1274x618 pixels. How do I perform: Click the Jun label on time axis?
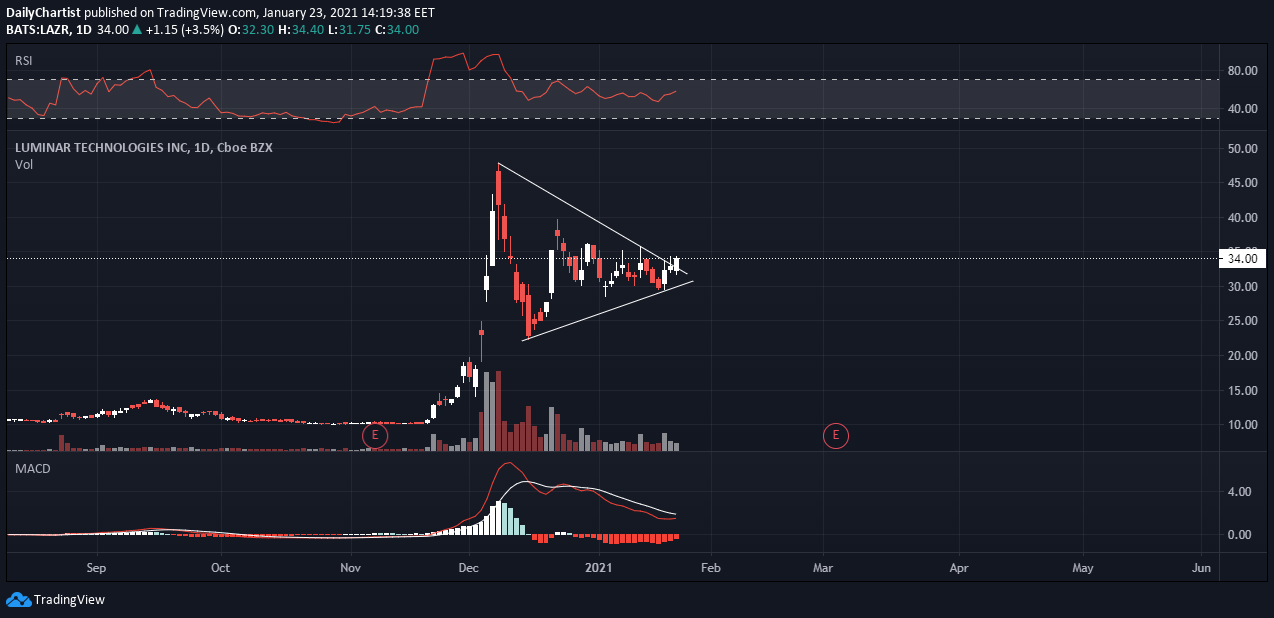tap(1202, 568)
